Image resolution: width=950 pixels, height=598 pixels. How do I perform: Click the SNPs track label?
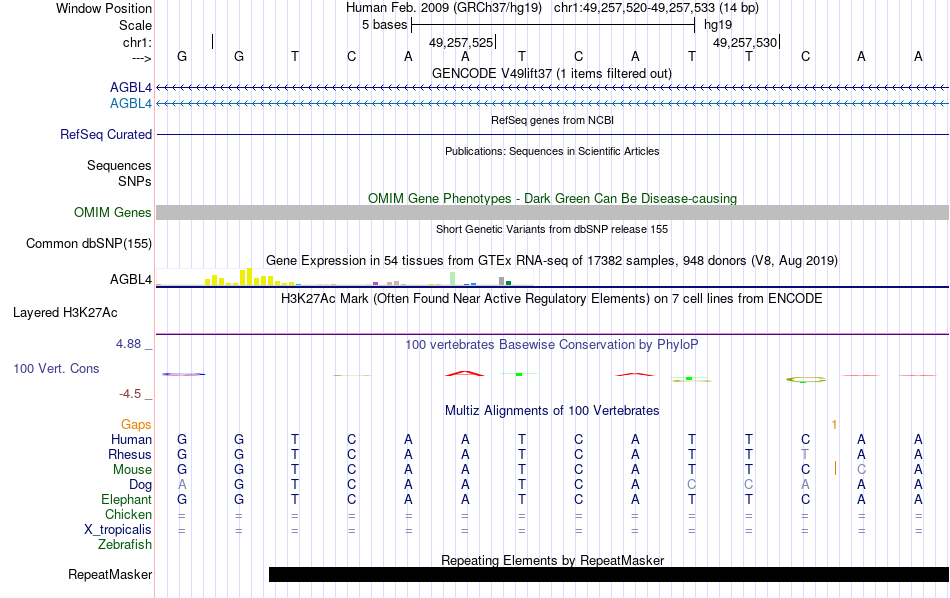(135, 181)
